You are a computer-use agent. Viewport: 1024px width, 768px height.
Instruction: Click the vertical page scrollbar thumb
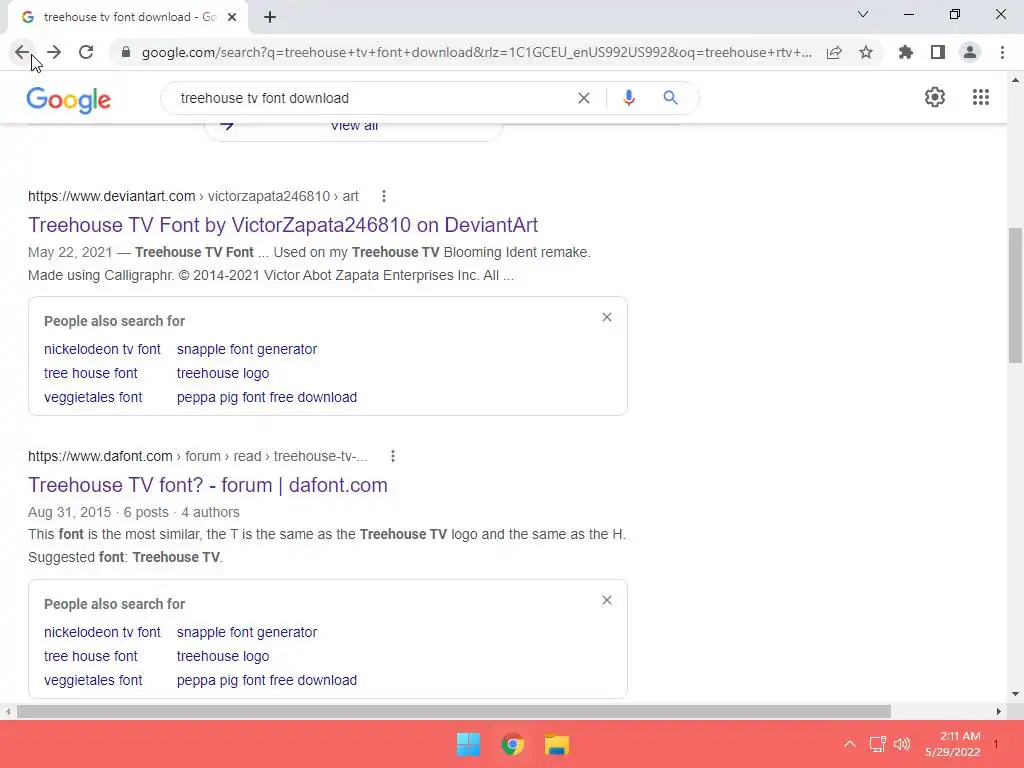[x=1015, y=295]
